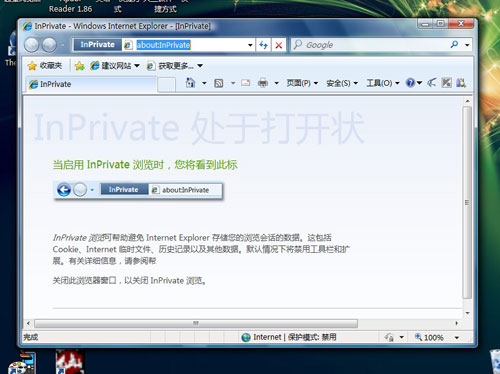Maximize the InPrivate browser window
This screenshot has width=500, height=374.
point(441,24)
